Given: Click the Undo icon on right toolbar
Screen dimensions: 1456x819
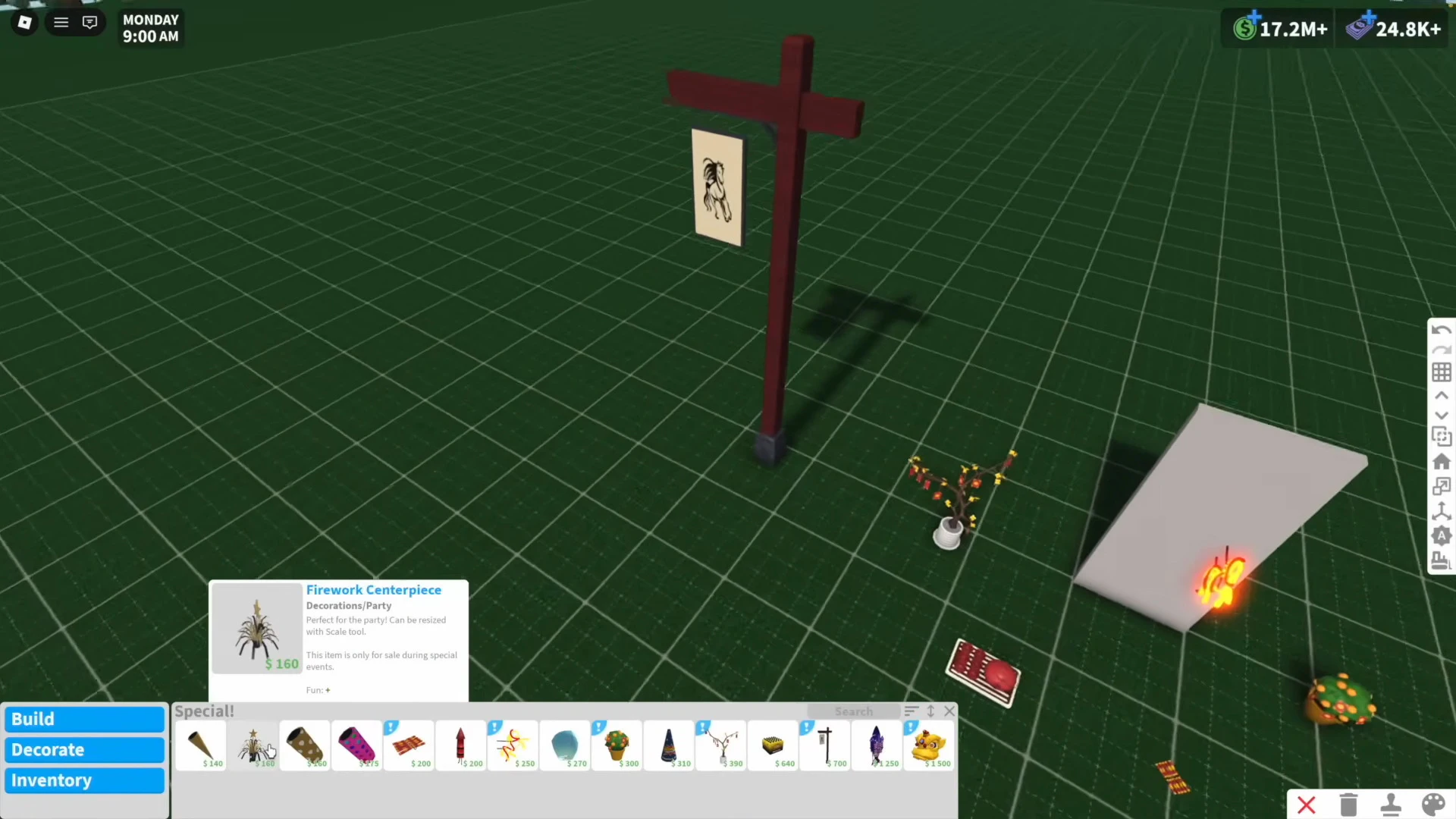Looking at the screenshot, I should coord(1441,330).
